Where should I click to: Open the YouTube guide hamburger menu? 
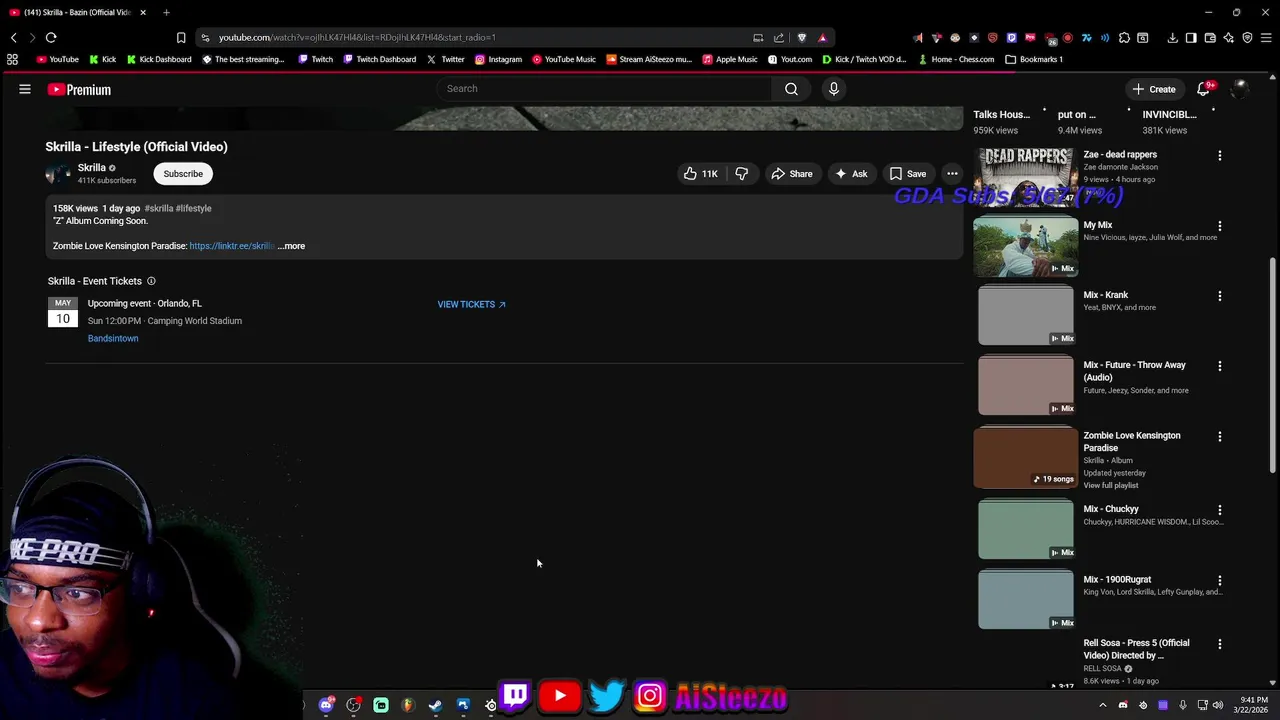pyautogui.click(x=25, y=89)
